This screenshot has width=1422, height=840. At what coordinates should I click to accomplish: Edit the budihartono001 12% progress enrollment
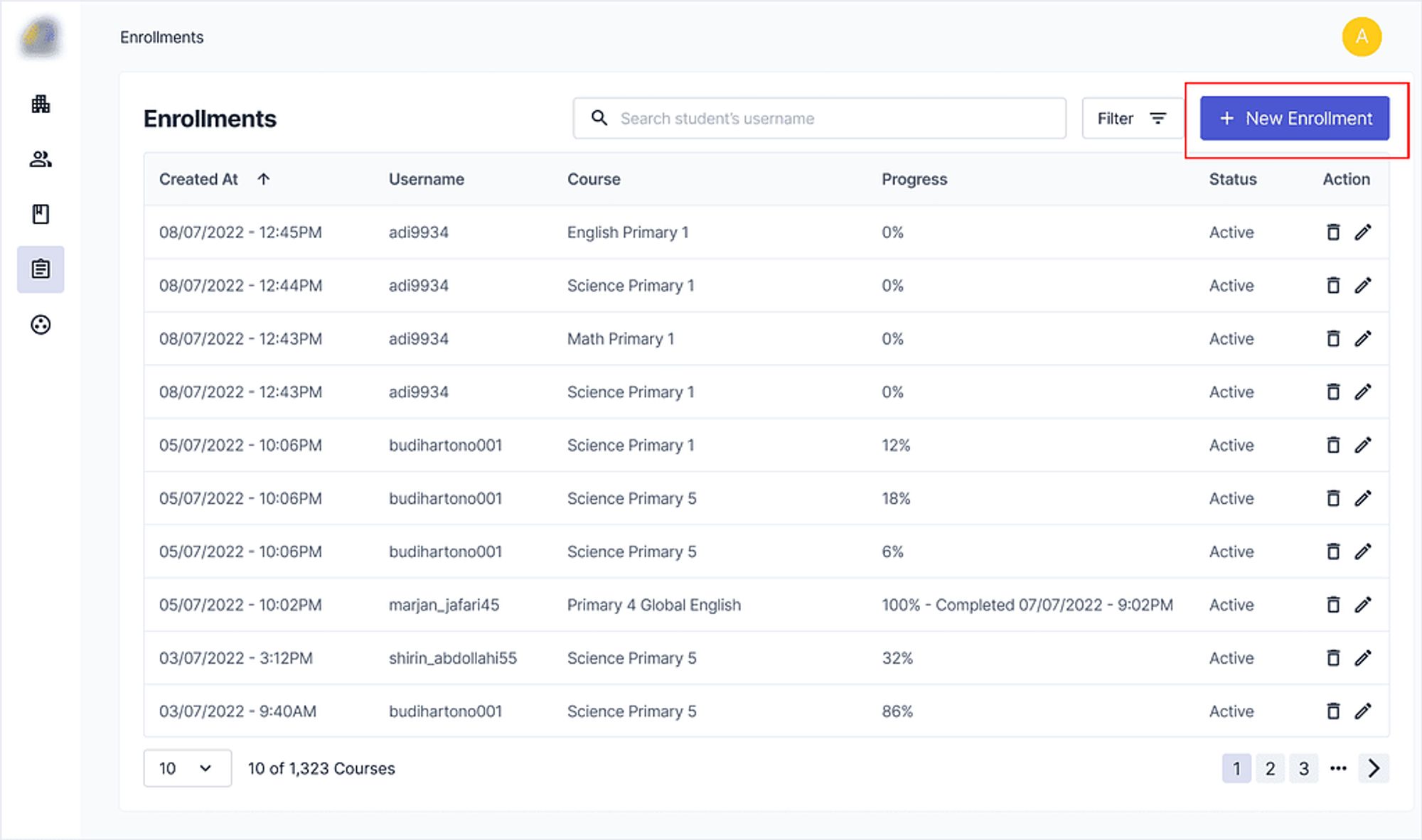click(1363, 445)
